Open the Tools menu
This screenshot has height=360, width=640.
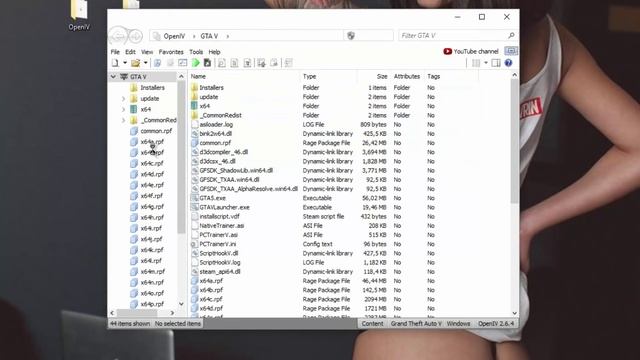[196, 52]
